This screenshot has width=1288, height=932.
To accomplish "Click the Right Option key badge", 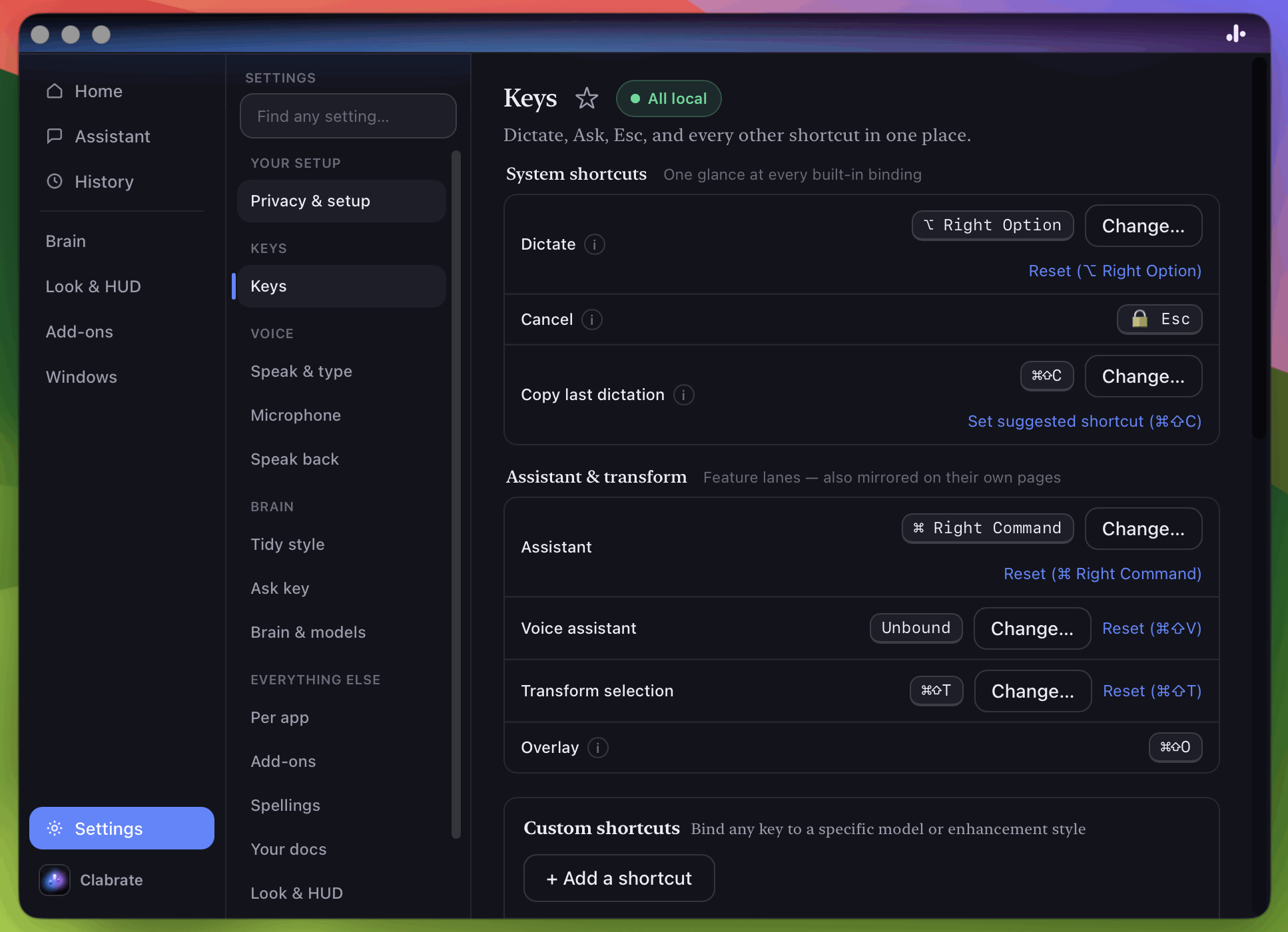I will (x=992, y=225).
